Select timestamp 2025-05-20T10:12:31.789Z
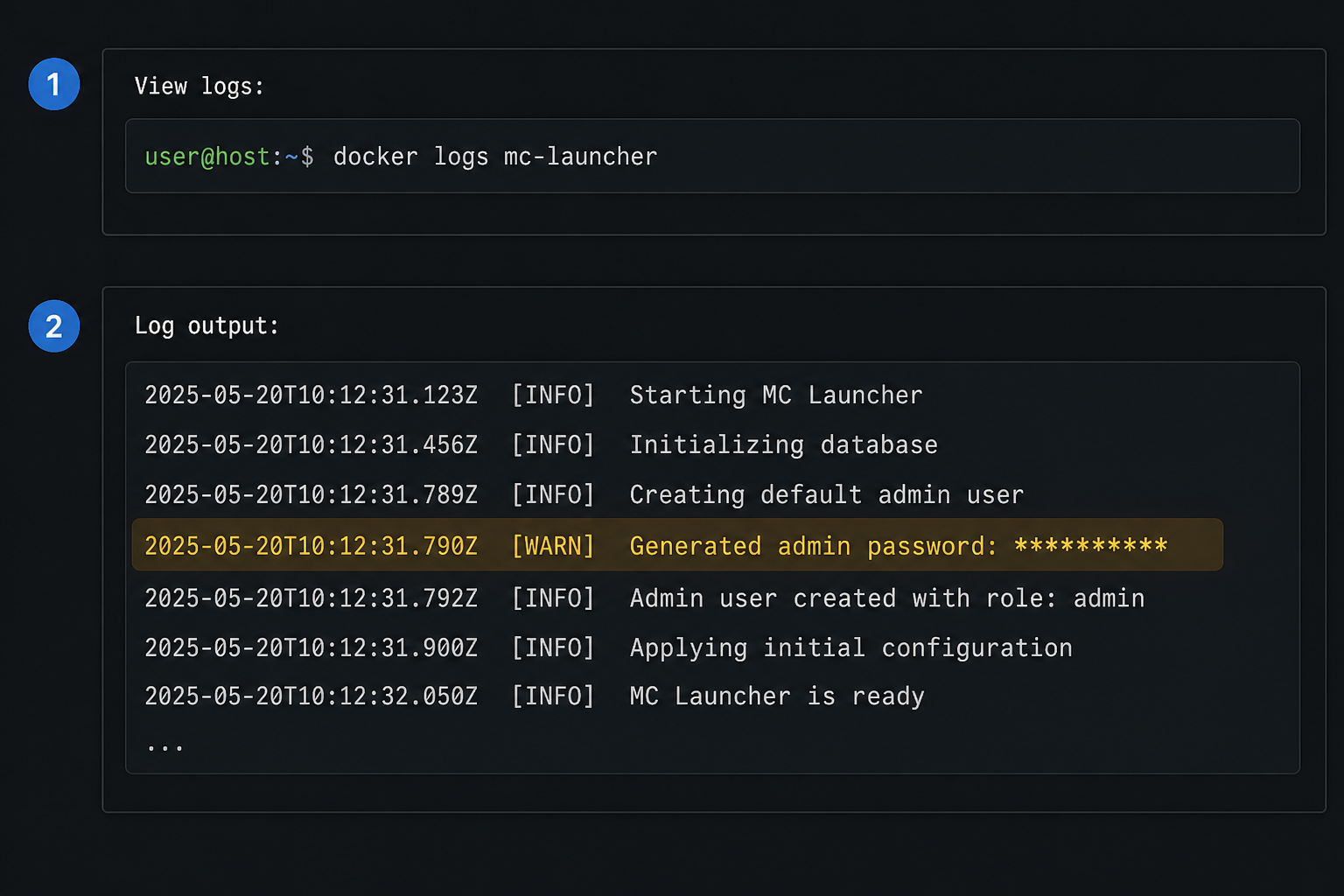Viewport: 1344px width, 896px height. (x=311, y=495)
